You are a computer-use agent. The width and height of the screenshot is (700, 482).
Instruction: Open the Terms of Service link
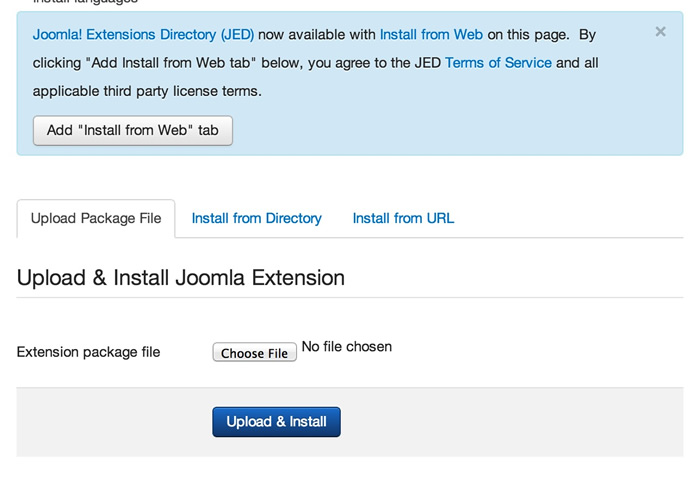tap(498, 62)
